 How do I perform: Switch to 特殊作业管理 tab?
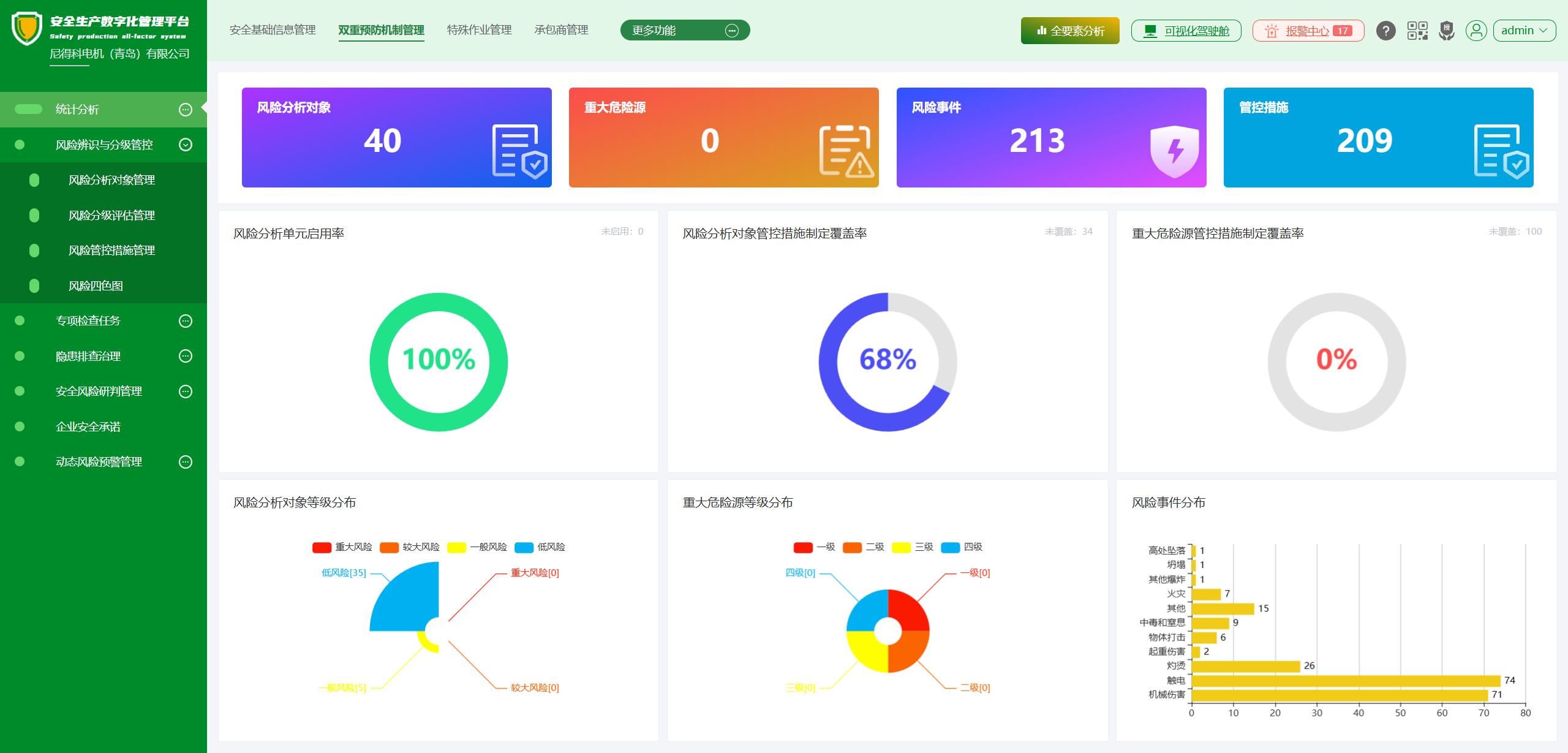coord(479,30)
